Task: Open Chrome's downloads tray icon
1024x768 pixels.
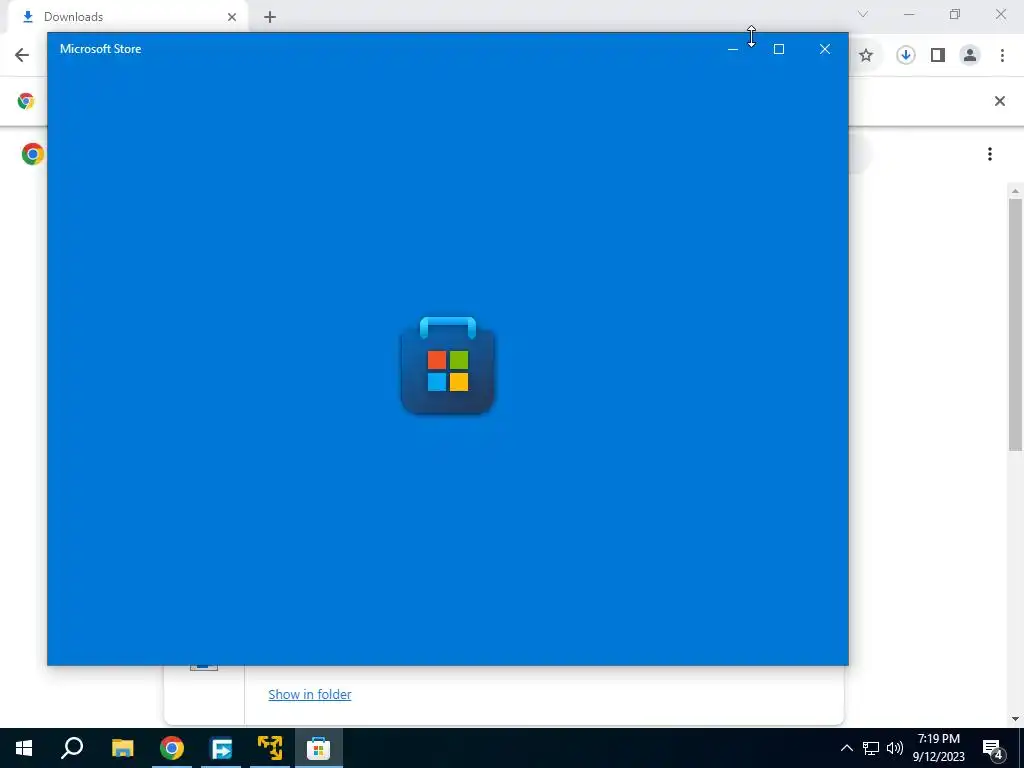Action: (905, 56)
